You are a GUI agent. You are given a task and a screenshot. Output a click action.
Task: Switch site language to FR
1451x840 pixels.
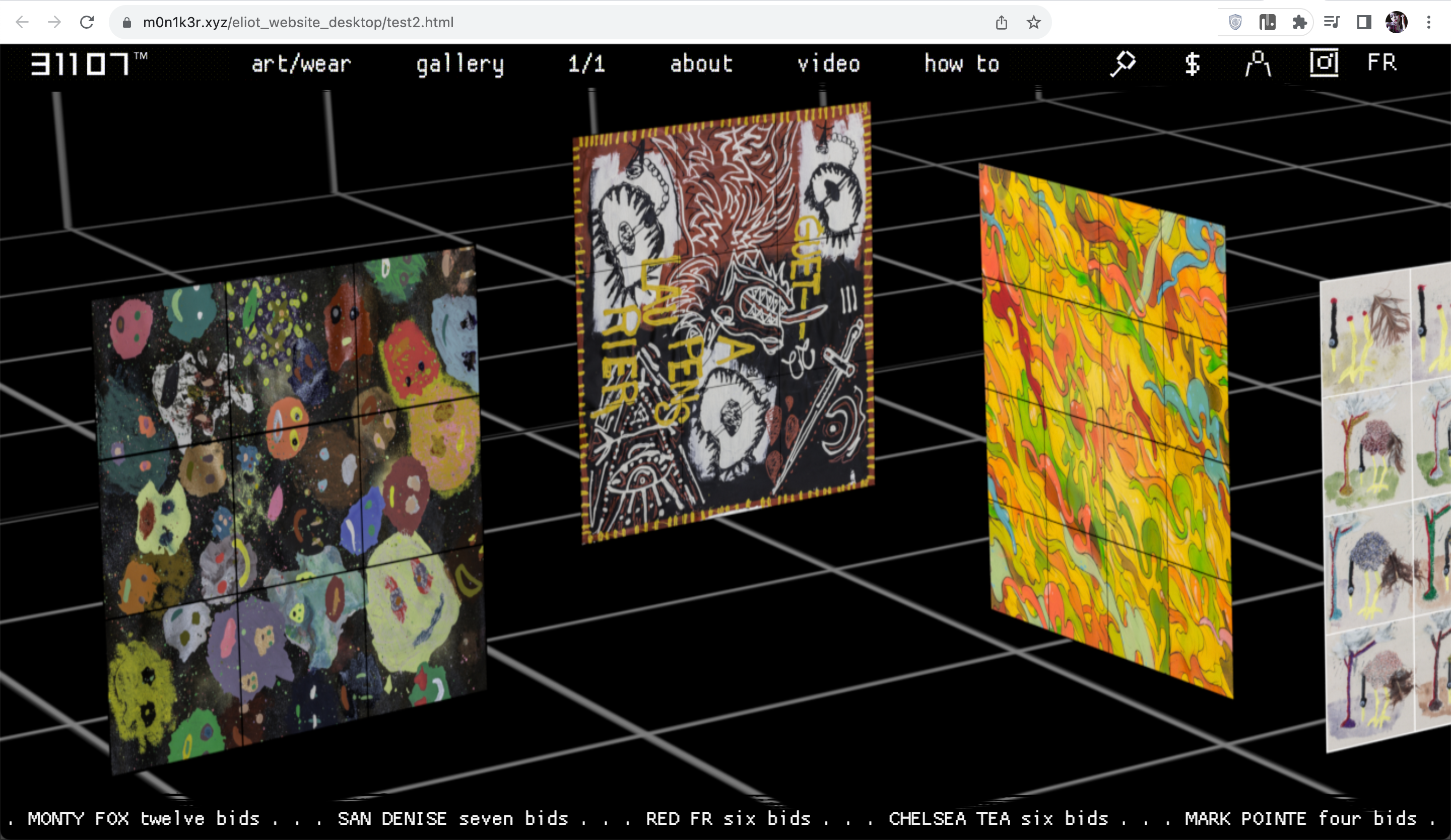pos(1382,62)
